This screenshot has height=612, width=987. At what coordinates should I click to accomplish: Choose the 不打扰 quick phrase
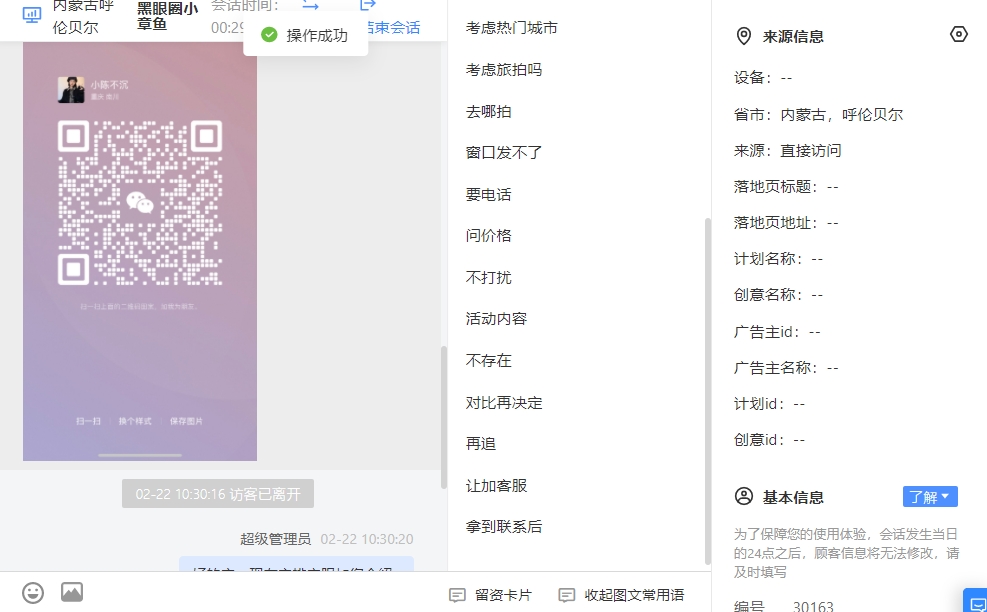488,277
